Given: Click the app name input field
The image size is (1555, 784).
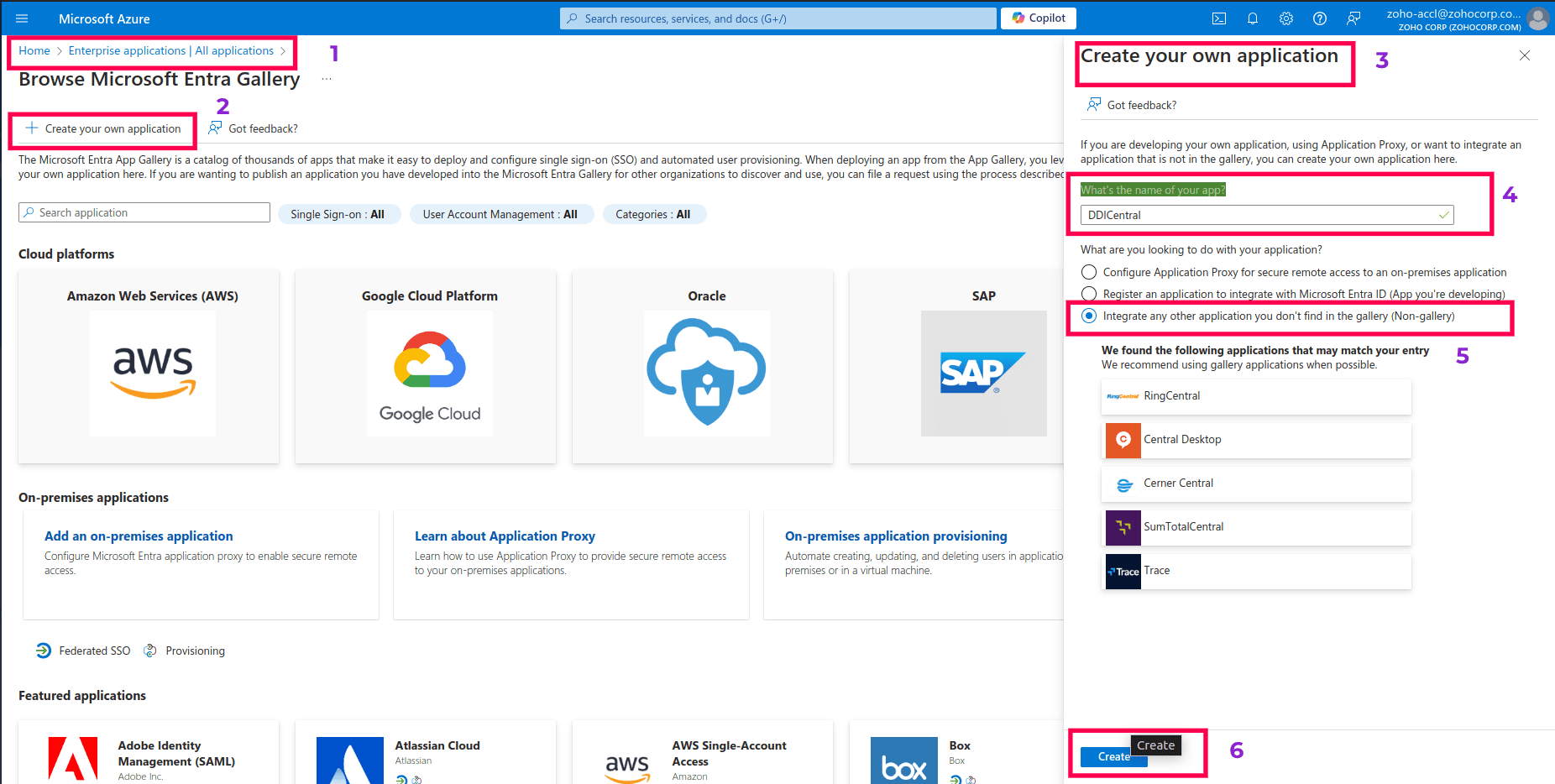Looking at the screenshot, I should tap(1259, 216).
